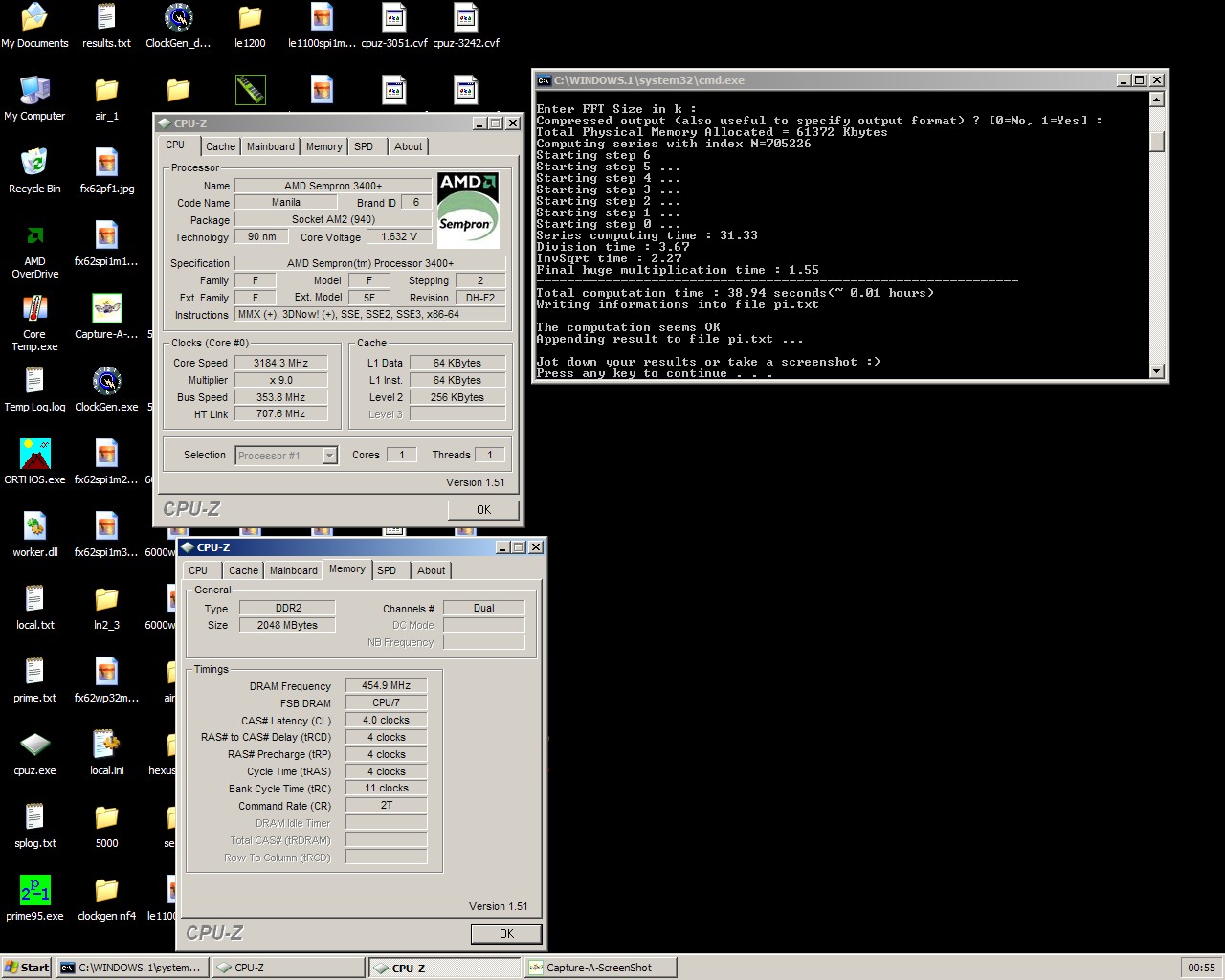Image resolution: width=1225 pixels, height=980 pixels.
Task: Open Recycle Bin
Action: click(34, 171)
